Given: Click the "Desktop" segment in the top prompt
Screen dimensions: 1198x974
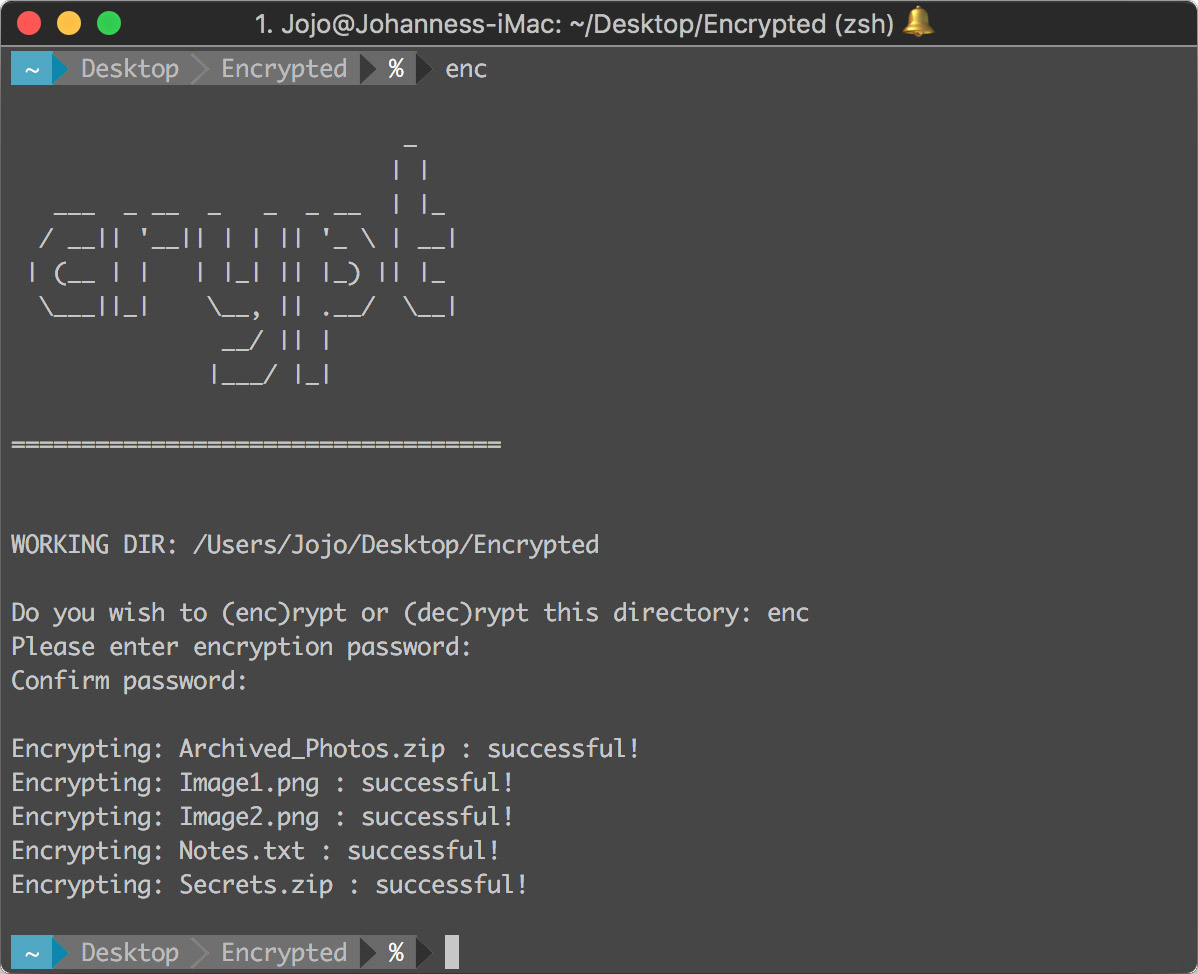Looking at the screenshot, I should 130,69.
